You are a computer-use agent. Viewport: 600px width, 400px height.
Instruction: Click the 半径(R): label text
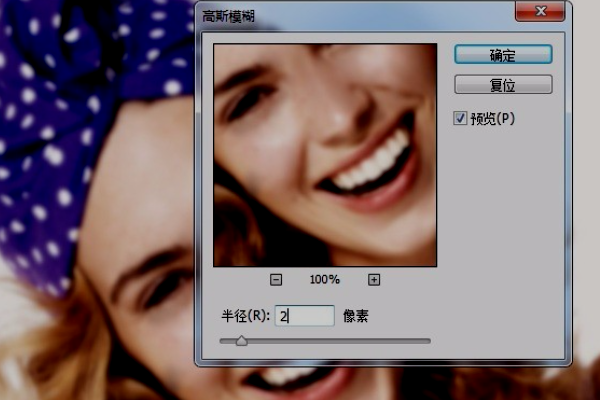point(246,316)
